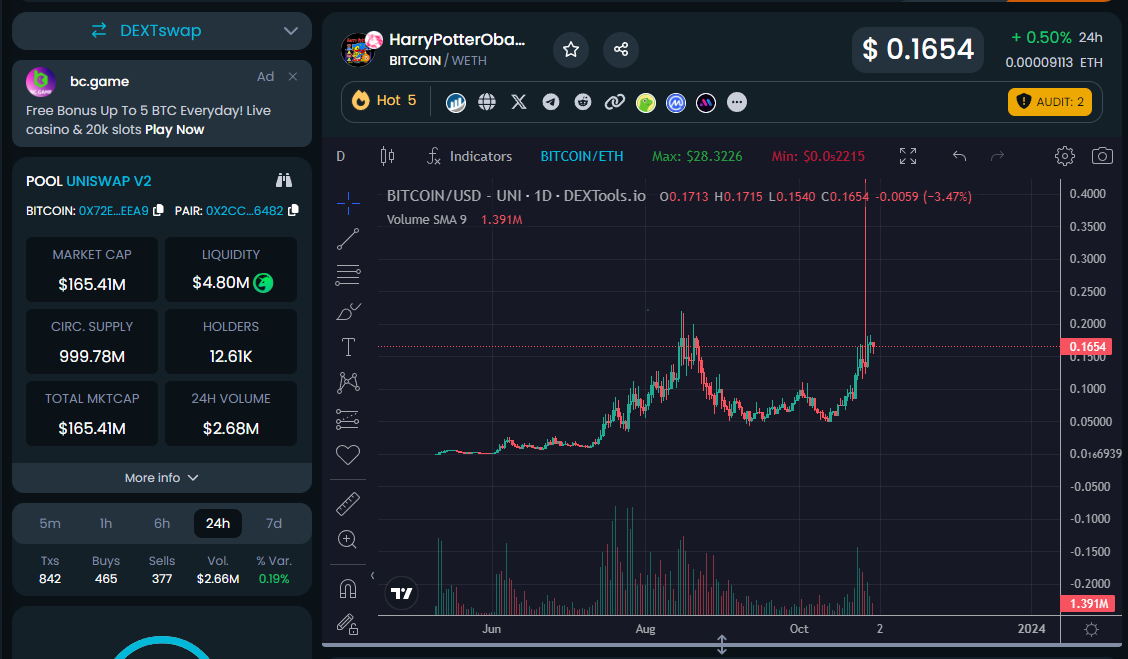1128x659 pixels.
Task: Close the bc.game advertisement
Action: 293,76
